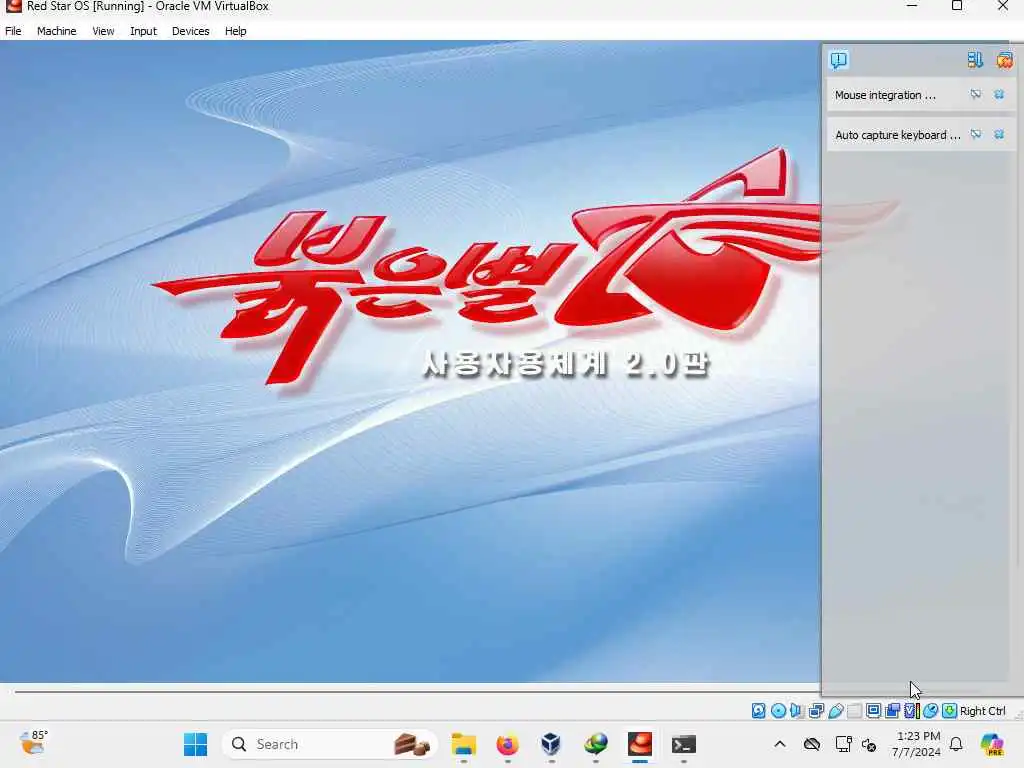1024x768 pixels.
Task: Expand the Auto capture keyboard notification
Action: click(x=897, y=135)
